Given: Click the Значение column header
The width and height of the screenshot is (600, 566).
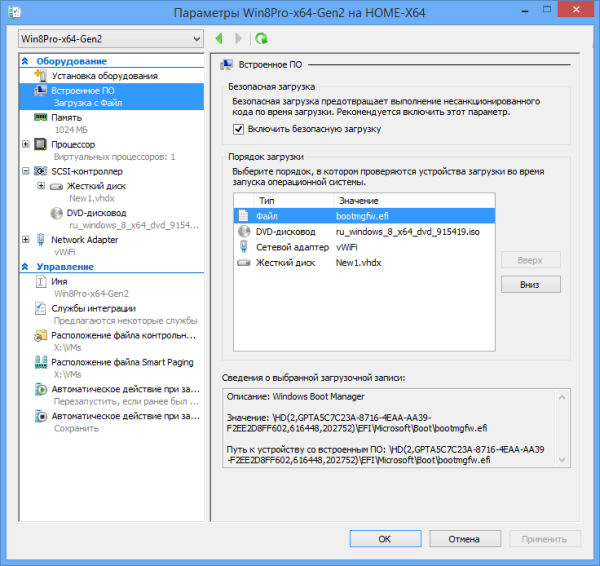Looking at the screenshot, I should 414,201.
